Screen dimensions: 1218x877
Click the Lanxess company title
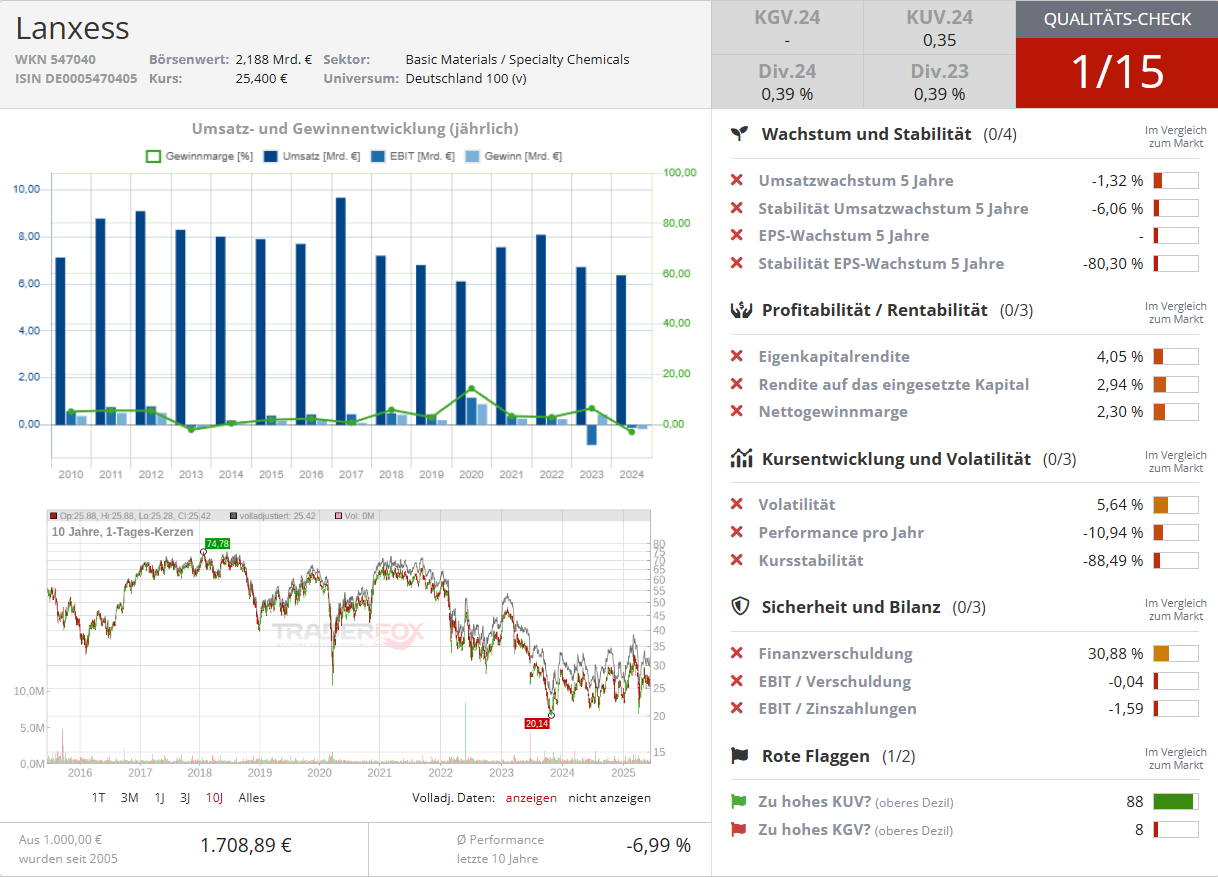click(x=72, y=28)
